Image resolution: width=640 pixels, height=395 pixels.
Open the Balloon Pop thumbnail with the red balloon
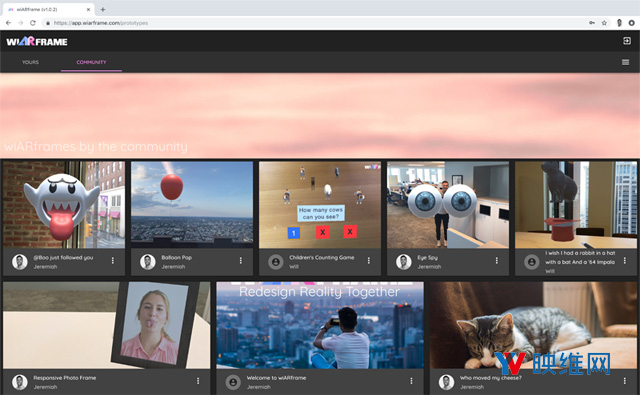pos(192,204)
